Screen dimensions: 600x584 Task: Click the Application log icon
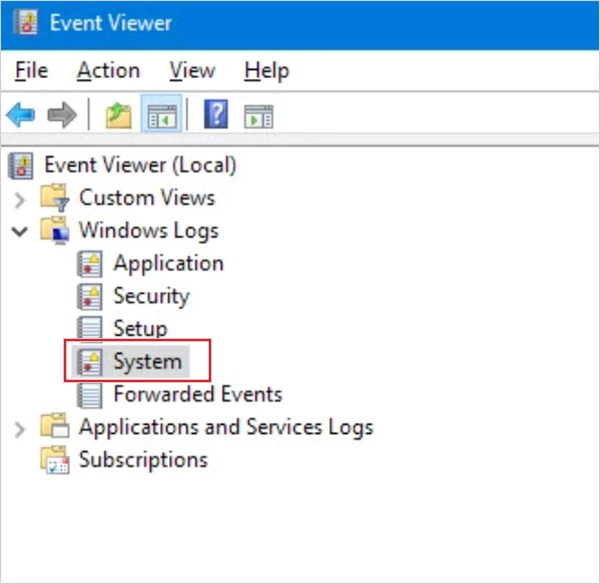[90, 263]
